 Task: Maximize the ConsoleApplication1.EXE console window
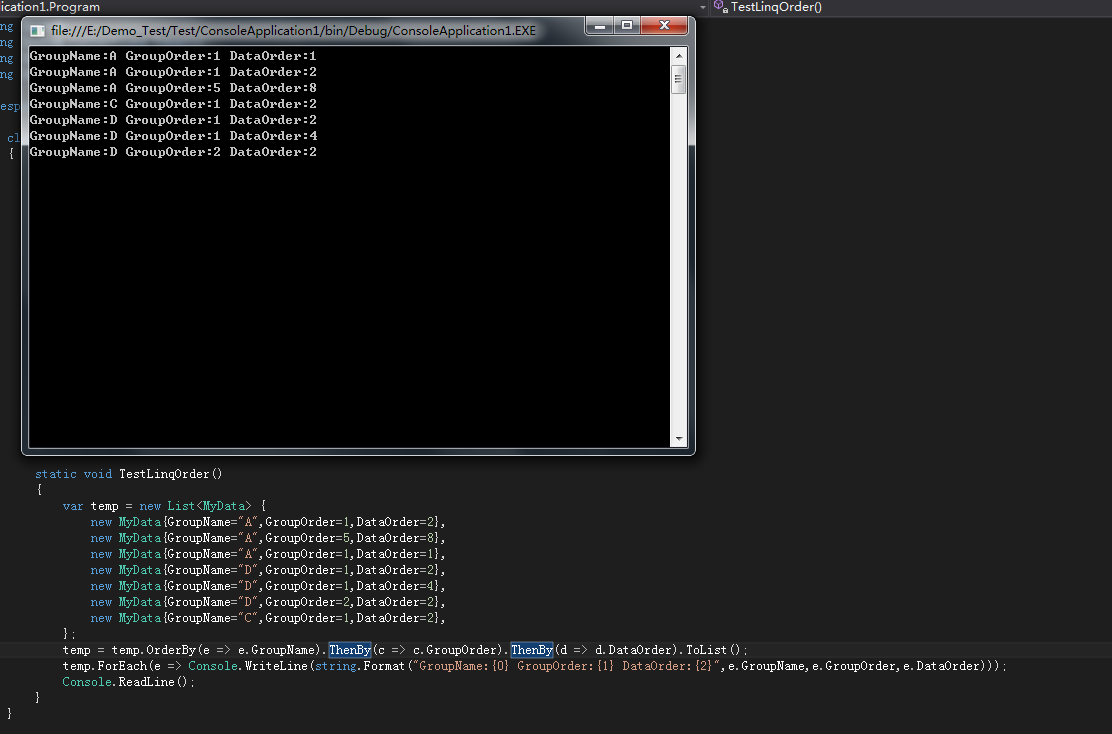627,26
